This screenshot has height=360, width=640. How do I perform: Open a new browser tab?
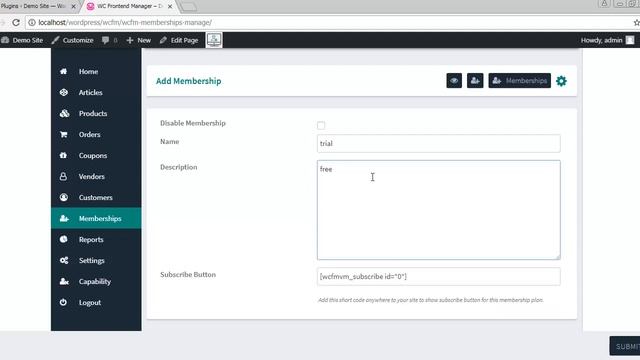coord(188,7)
